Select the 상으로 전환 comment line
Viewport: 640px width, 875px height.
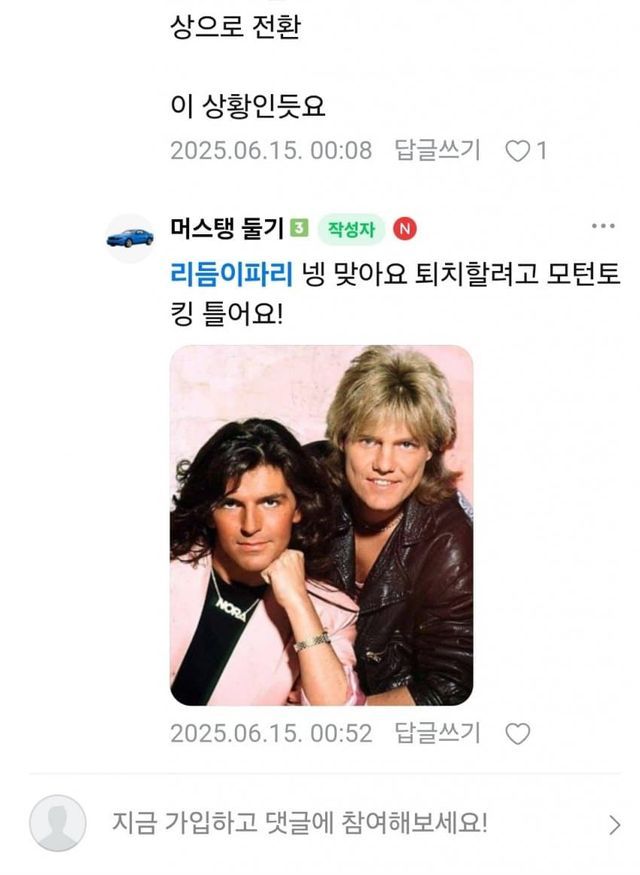pyautogui.click(x=235, y=27)
